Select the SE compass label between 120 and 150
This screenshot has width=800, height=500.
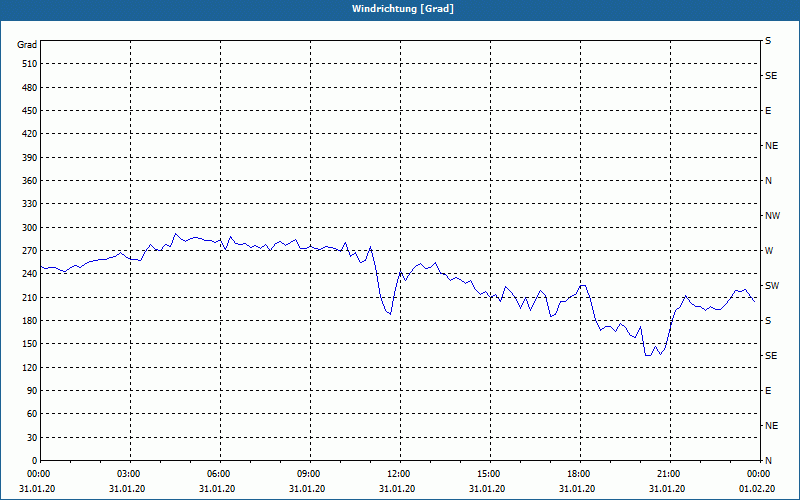[x=771, y=356]
